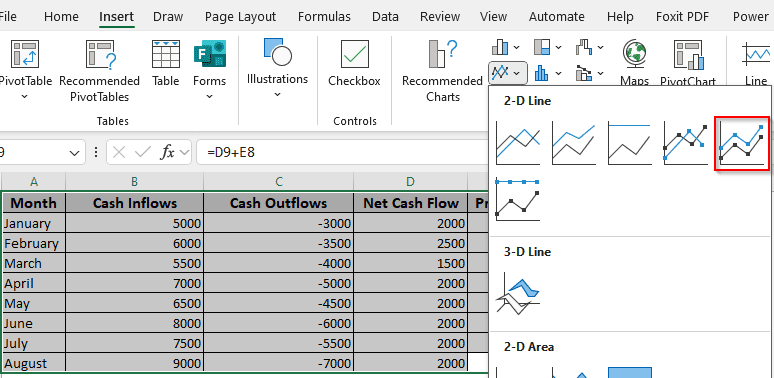Open the column or bar chart dropdown
Viewport: 774px width, 378px height.
506,47
